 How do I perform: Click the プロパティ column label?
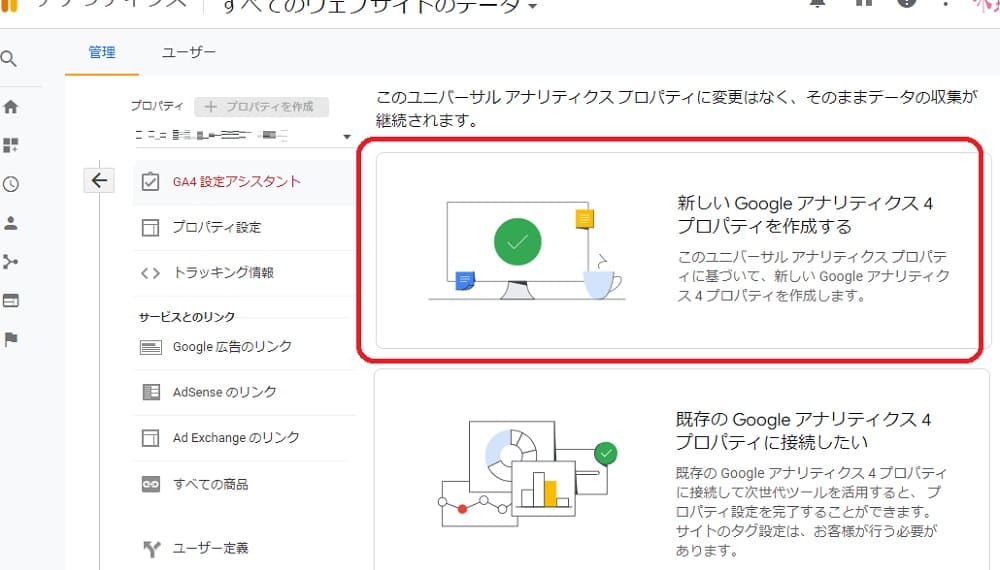pos(157,106)
